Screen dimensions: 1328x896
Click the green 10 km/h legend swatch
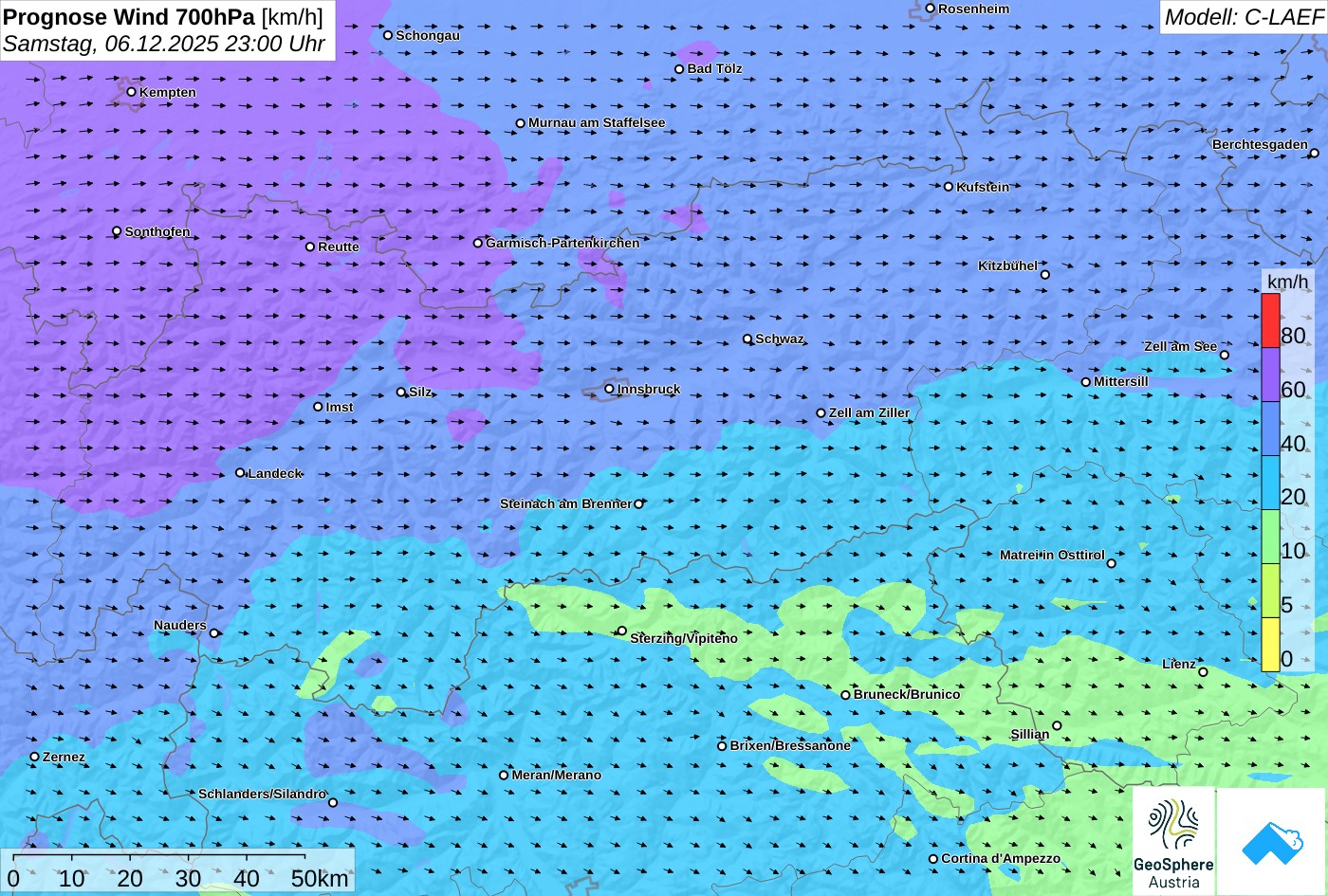(x=1270, y=538)
